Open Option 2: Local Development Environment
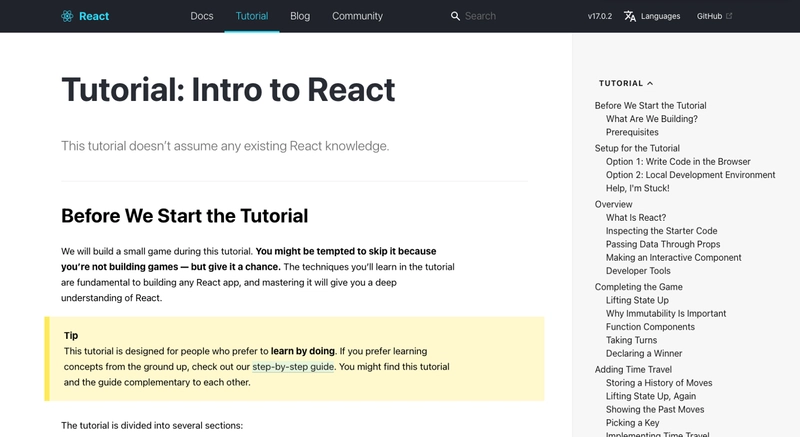The height and width of the screenshot is (437, 800). point(690,175)
